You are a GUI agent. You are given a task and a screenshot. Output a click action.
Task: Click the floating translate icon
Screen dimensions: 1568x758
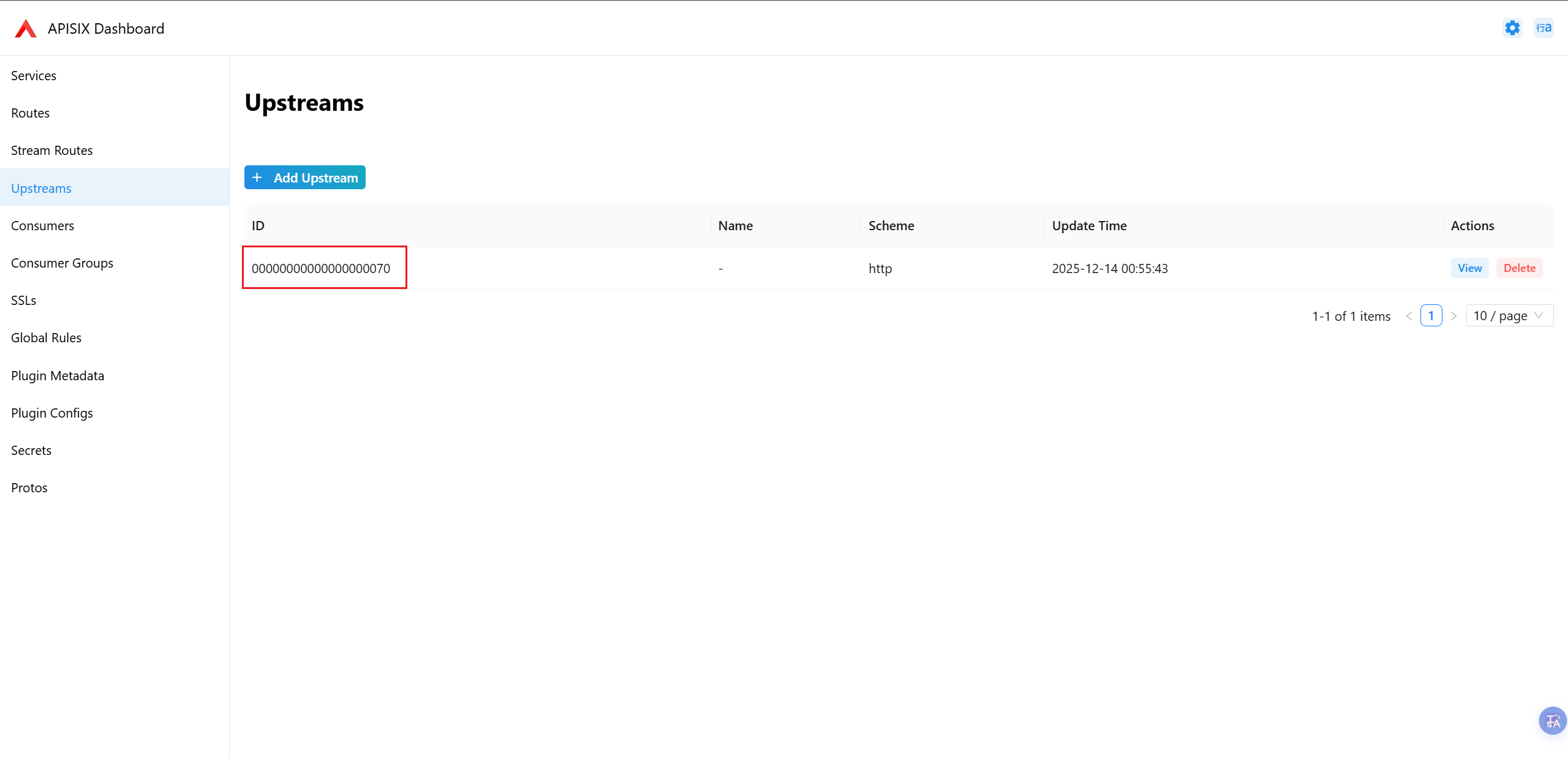point(1553,721)
